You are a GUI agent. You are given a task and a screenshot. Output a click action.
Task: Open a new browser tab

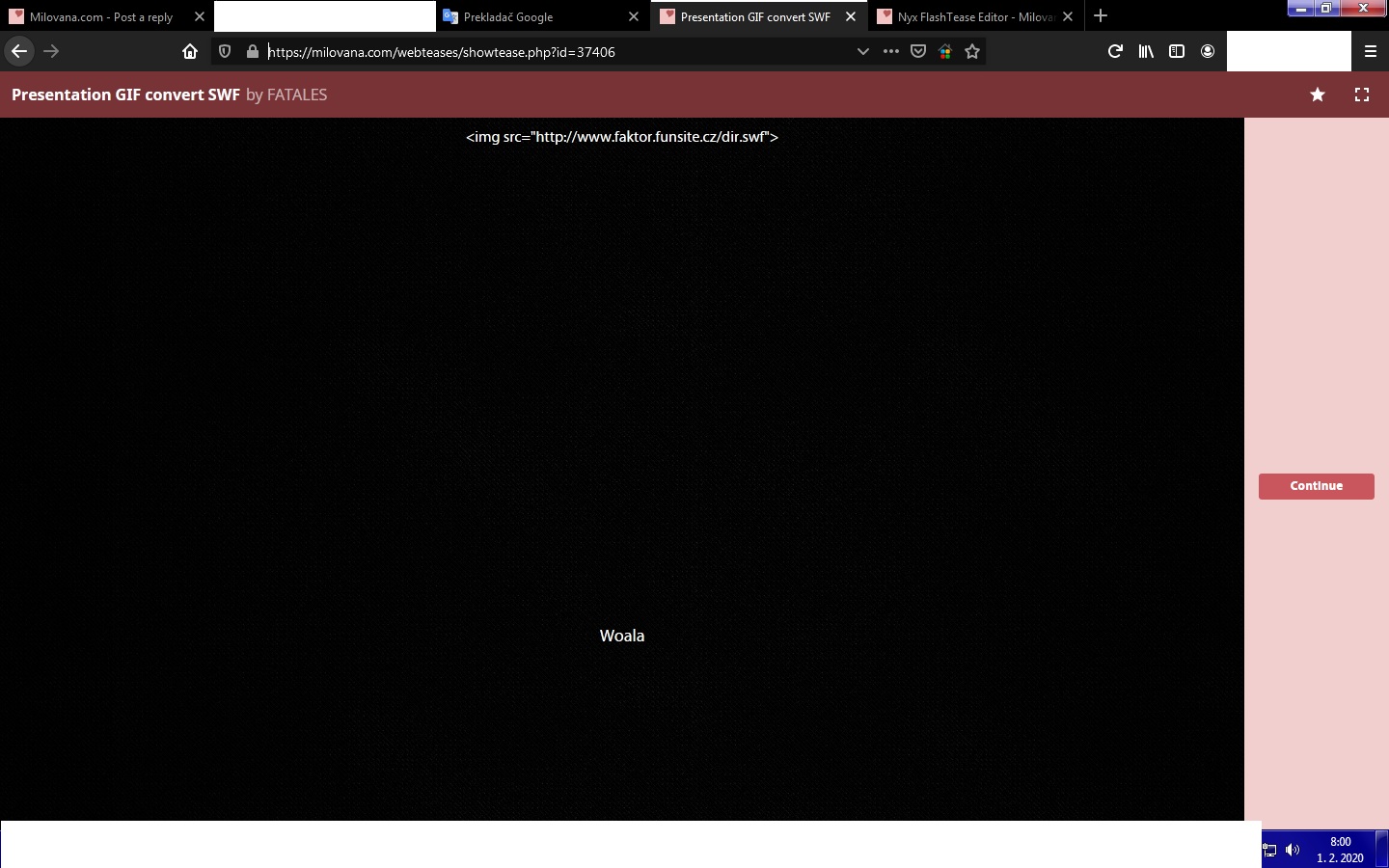pyautogui.click(x=1101, y=15)
